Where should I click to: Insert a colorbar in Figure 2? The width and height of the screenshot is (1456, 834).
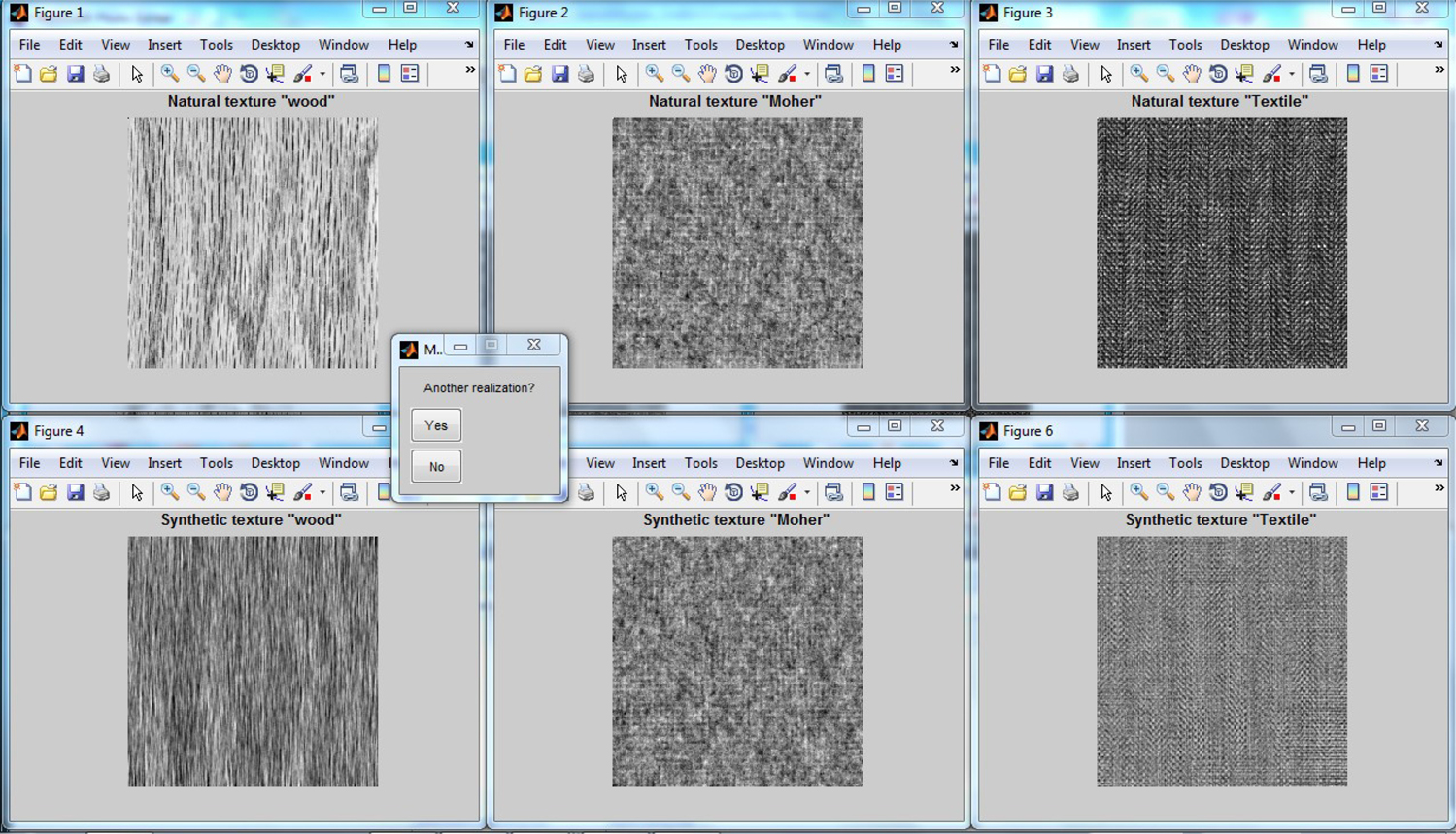868,74
